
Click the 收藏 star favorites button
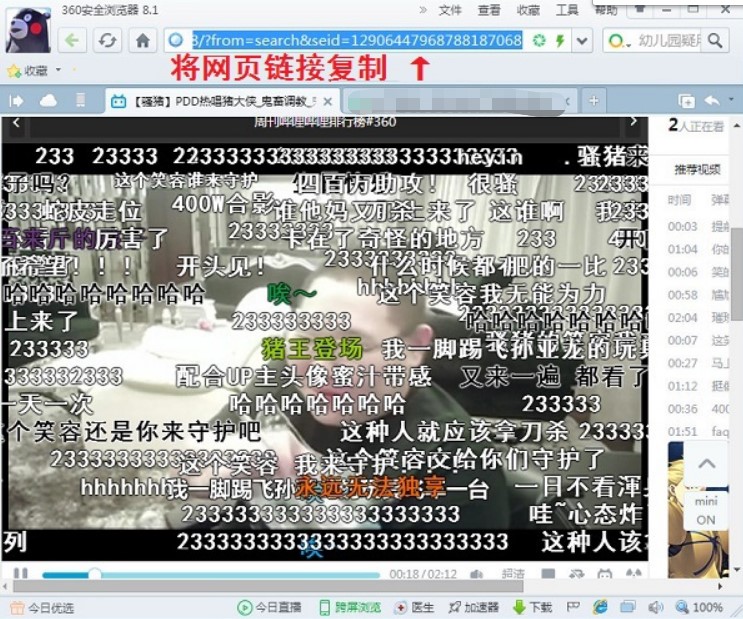27,71
